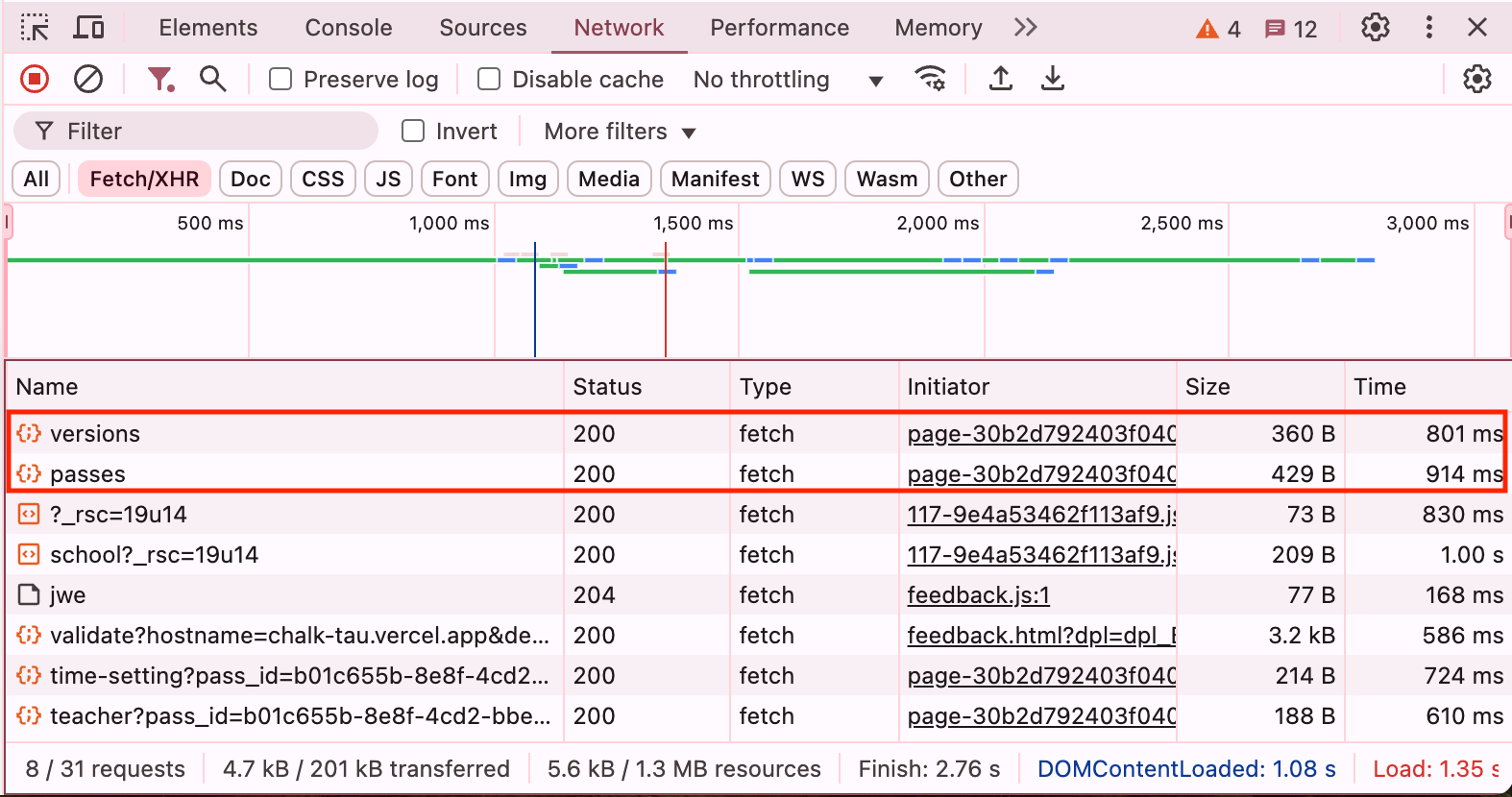Open network conditions Wi-Fi icon
This screenshot has height=797, width=1512.
930,79
